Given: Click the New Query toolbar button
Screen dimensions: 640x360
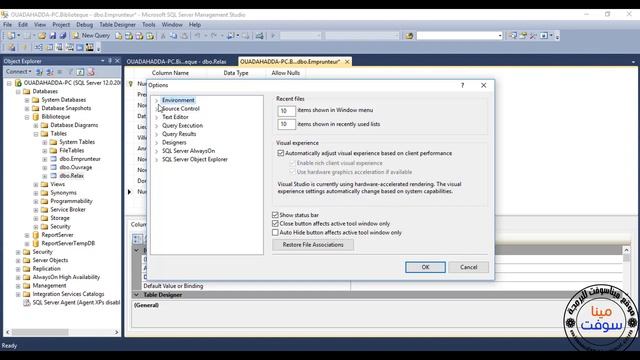Looking at the screenshot, I should [91, 36].
